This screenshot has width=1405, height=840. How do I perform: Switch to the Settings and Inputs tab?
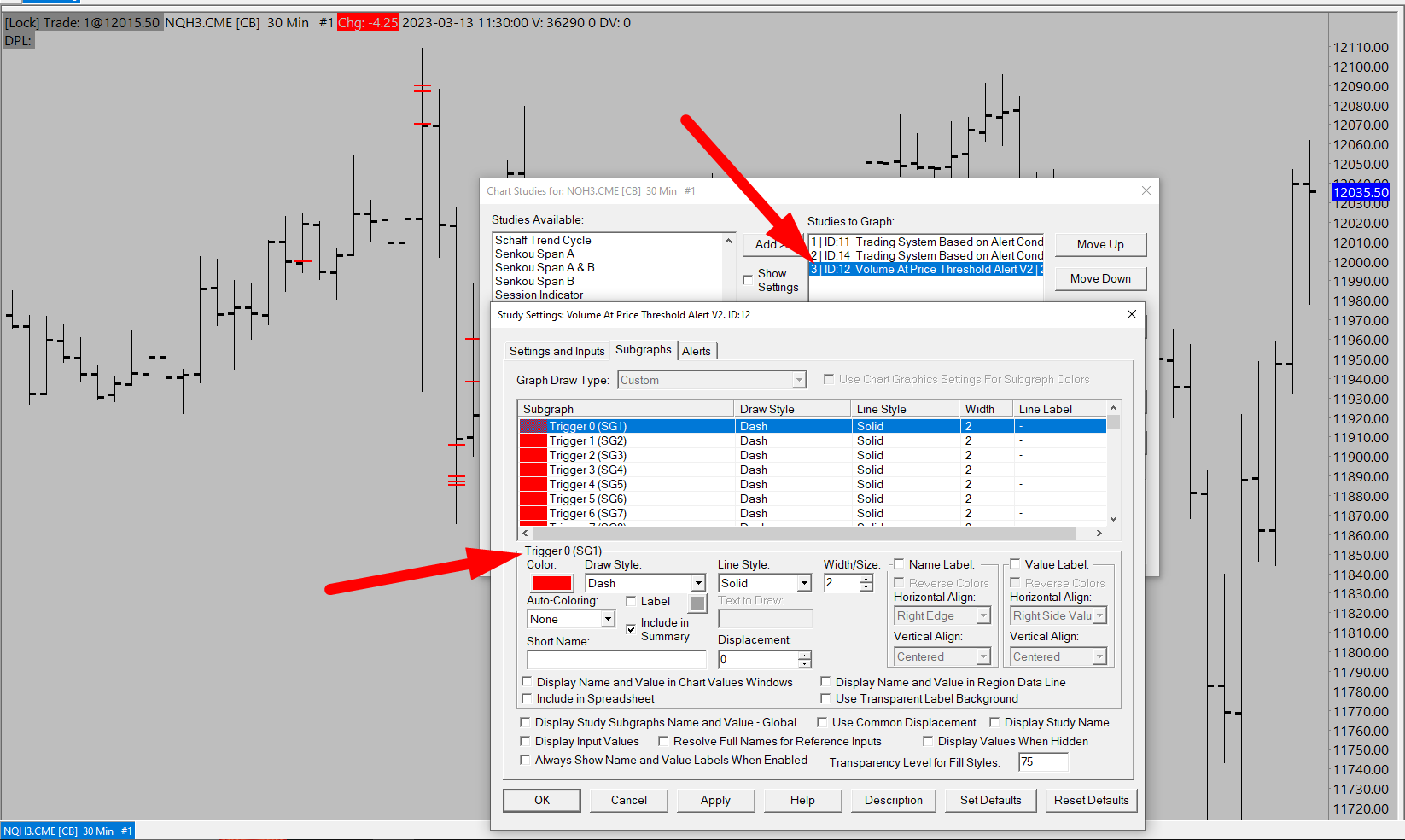tap(557, 351)
